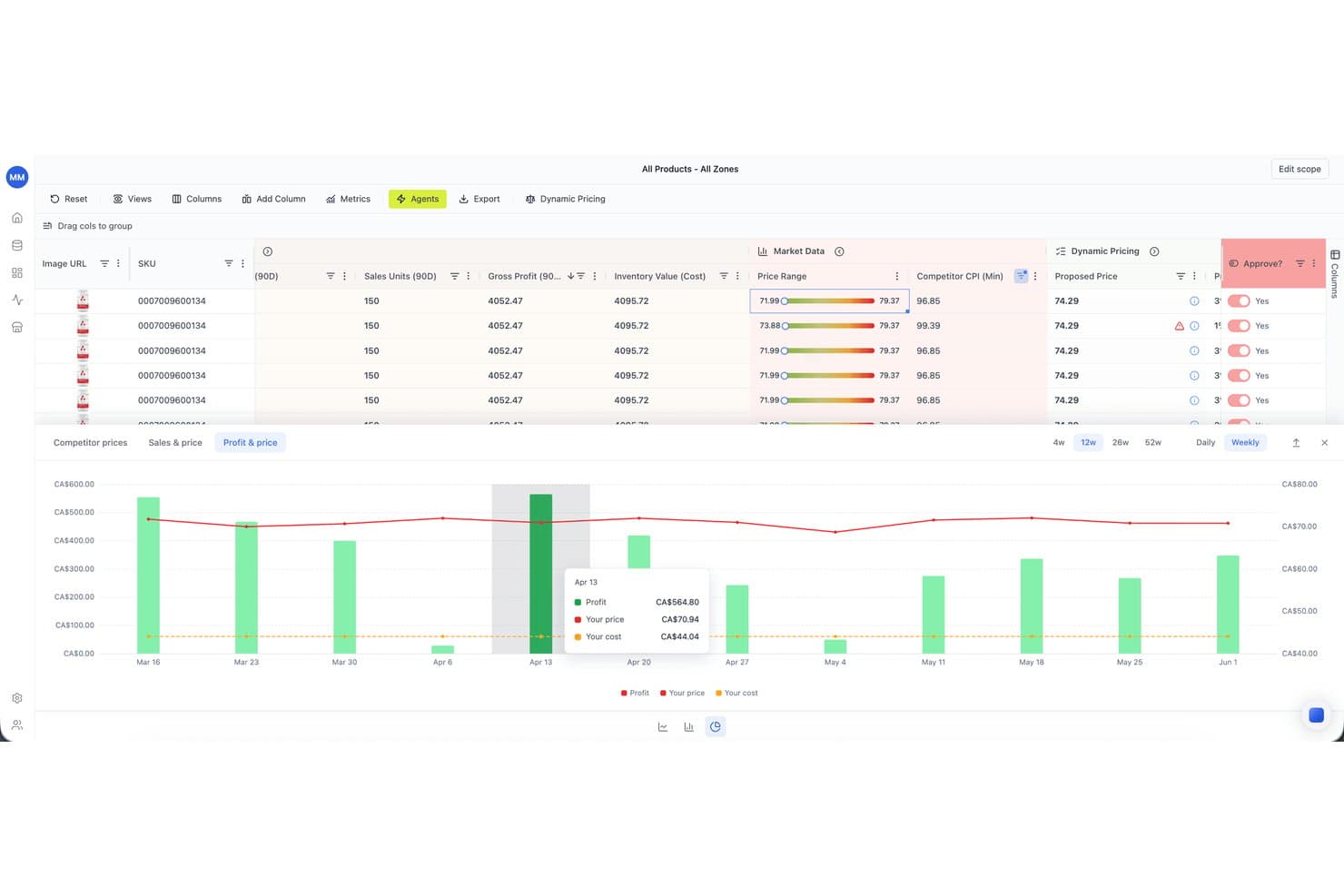Select the 26w time range
This screenshot has height=896, width=1344.
[1121, 442]
